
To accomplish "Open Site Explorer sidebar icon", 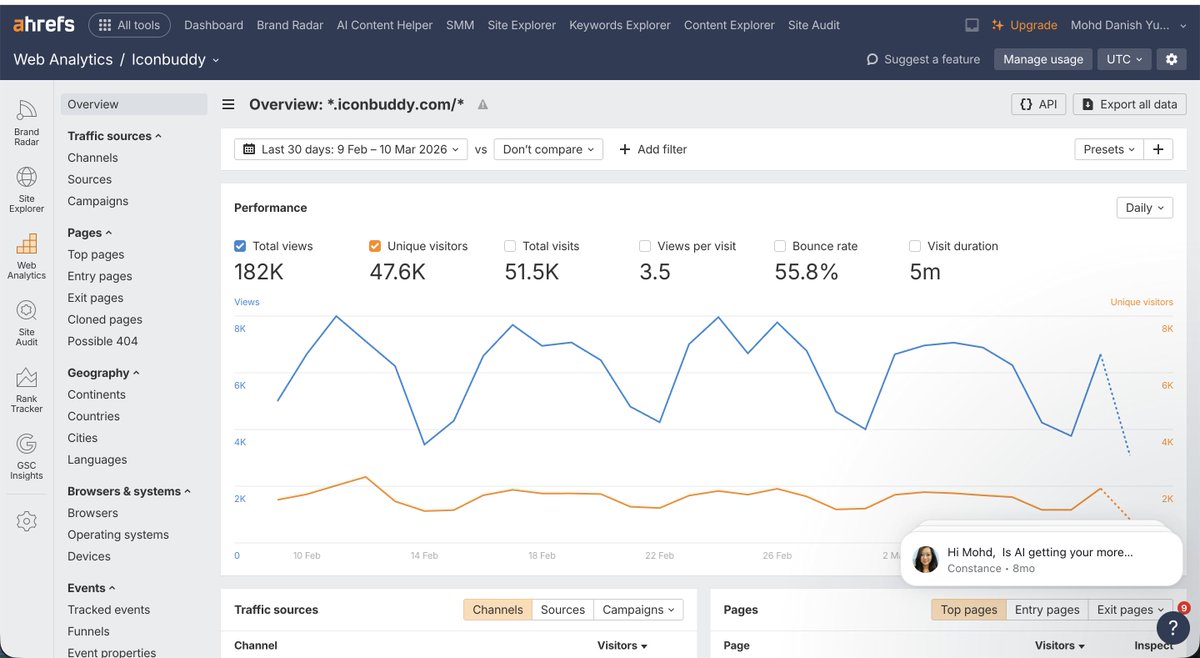I will 27,190.
